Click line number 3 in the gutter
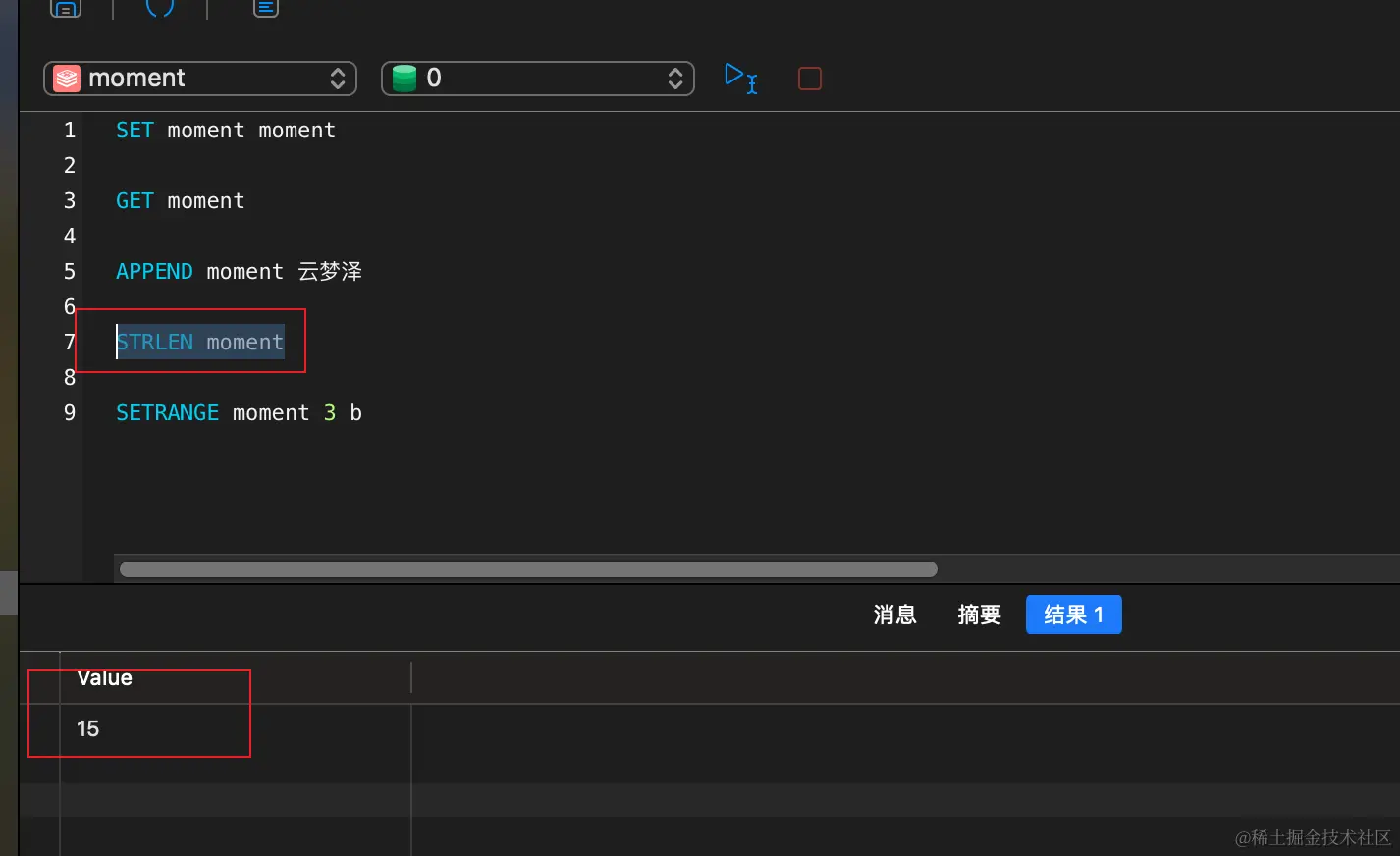 (70, 201)
